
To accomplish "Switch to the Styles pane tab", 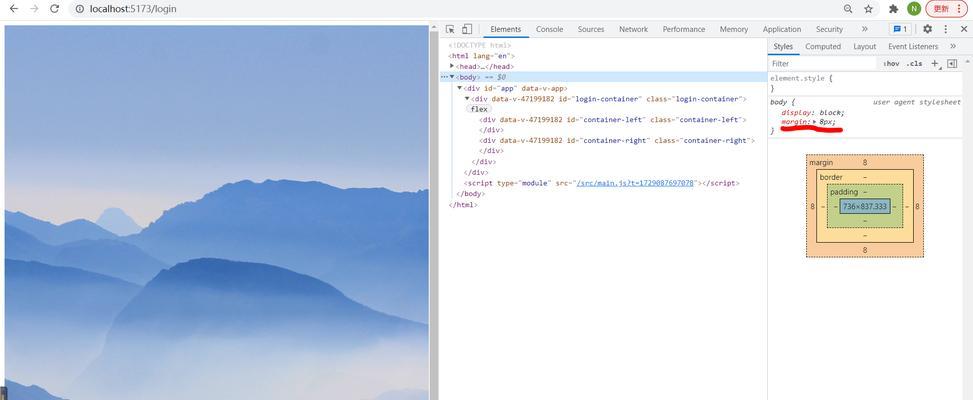I will 783,47.
